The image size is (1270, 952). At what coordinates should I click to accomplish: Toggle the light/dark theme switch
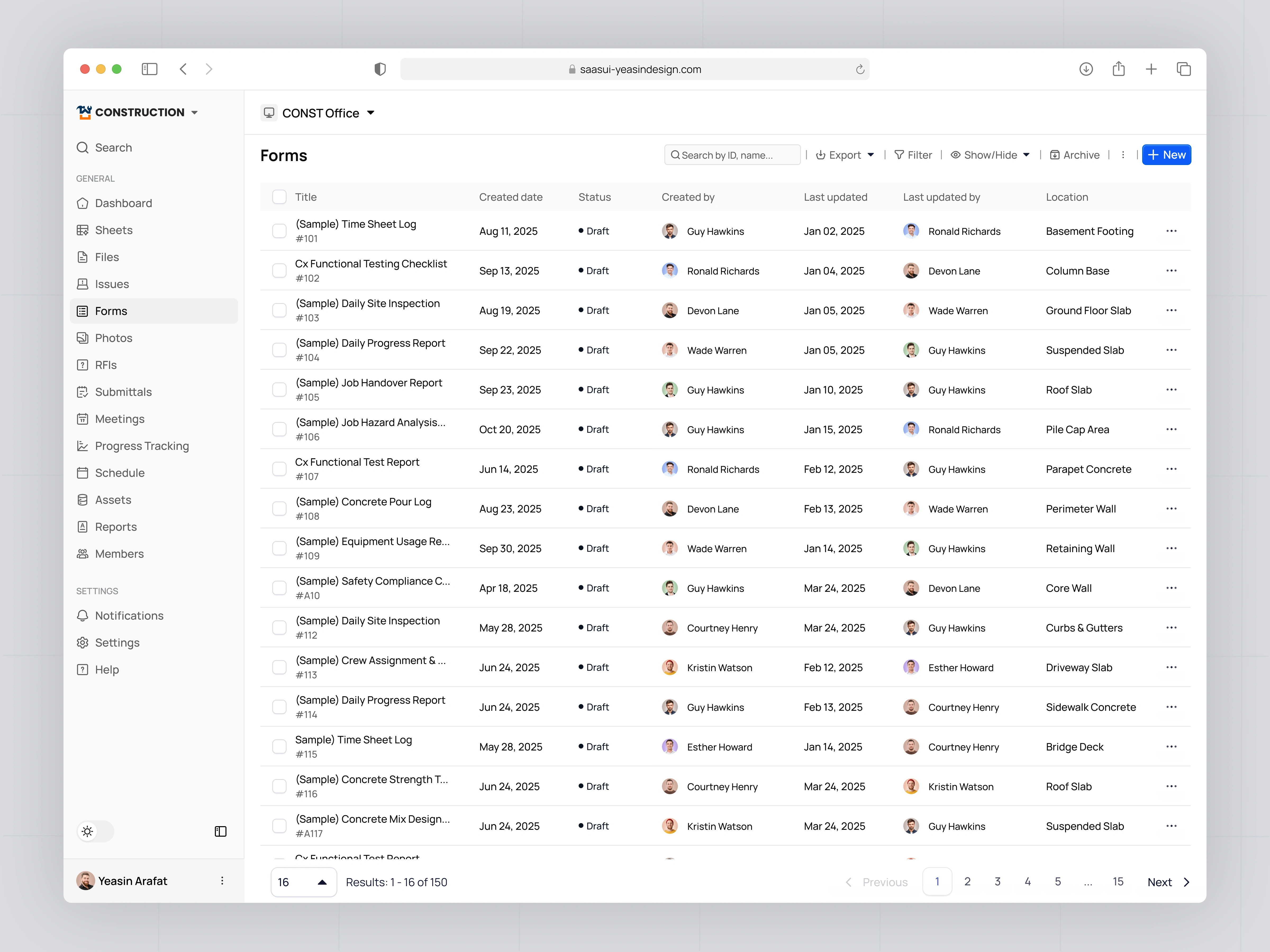[95, 831]
